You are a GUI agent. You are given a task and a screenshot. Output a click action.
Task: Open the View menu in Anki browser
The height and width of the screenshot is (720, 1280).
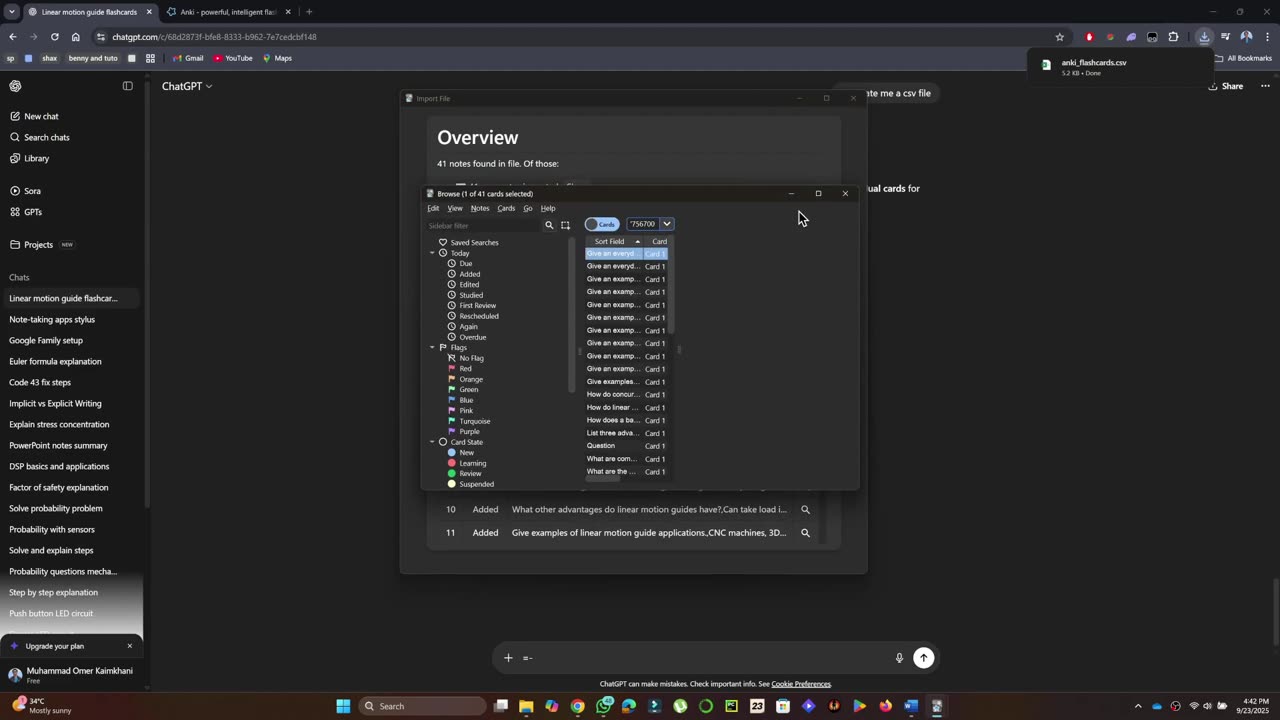pyautogui.click(x=455, y=208)
